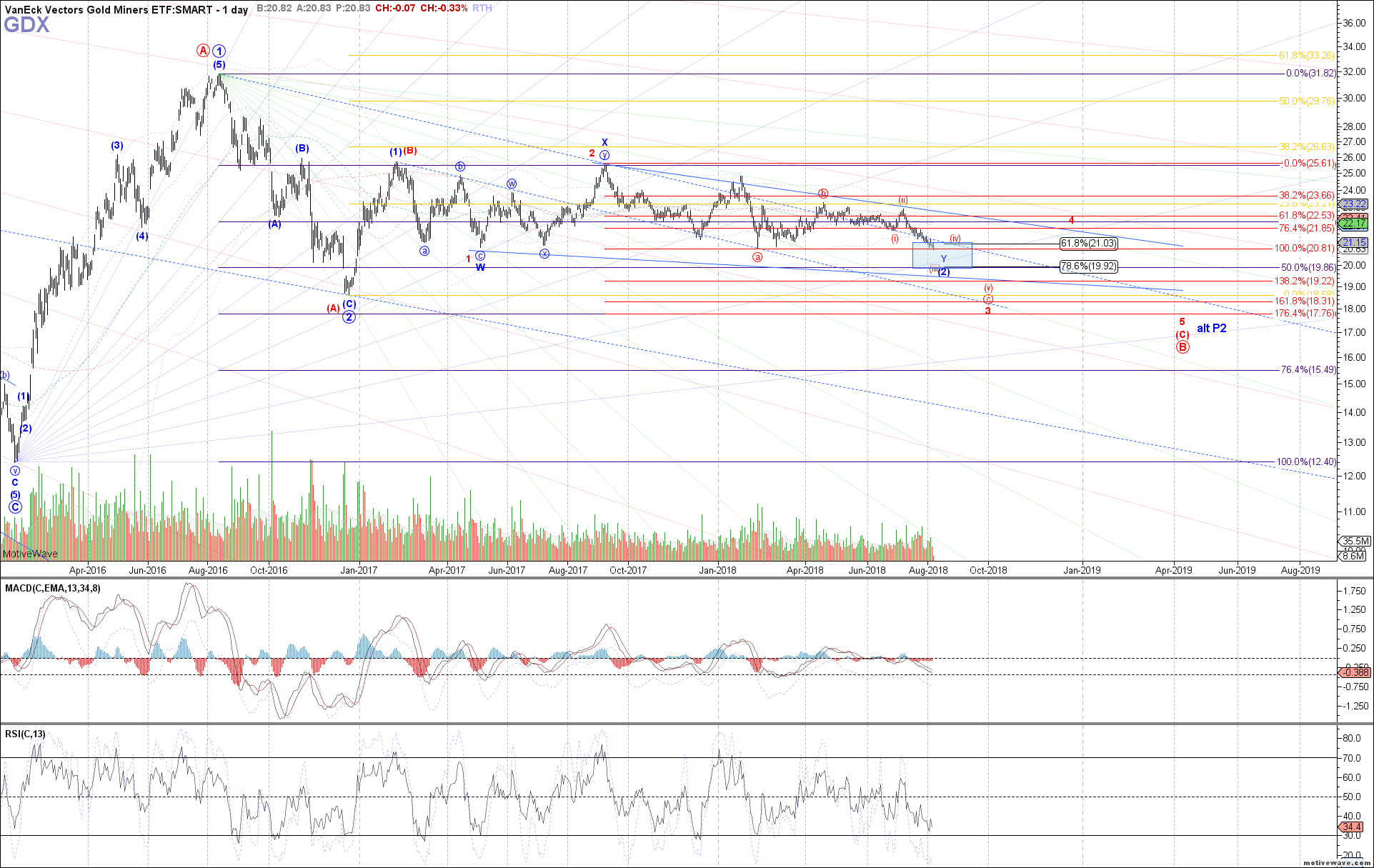Select the MACD(C,EMA,13,34,8) study label
Screen dimensions: 1374x868
(53, 588)
